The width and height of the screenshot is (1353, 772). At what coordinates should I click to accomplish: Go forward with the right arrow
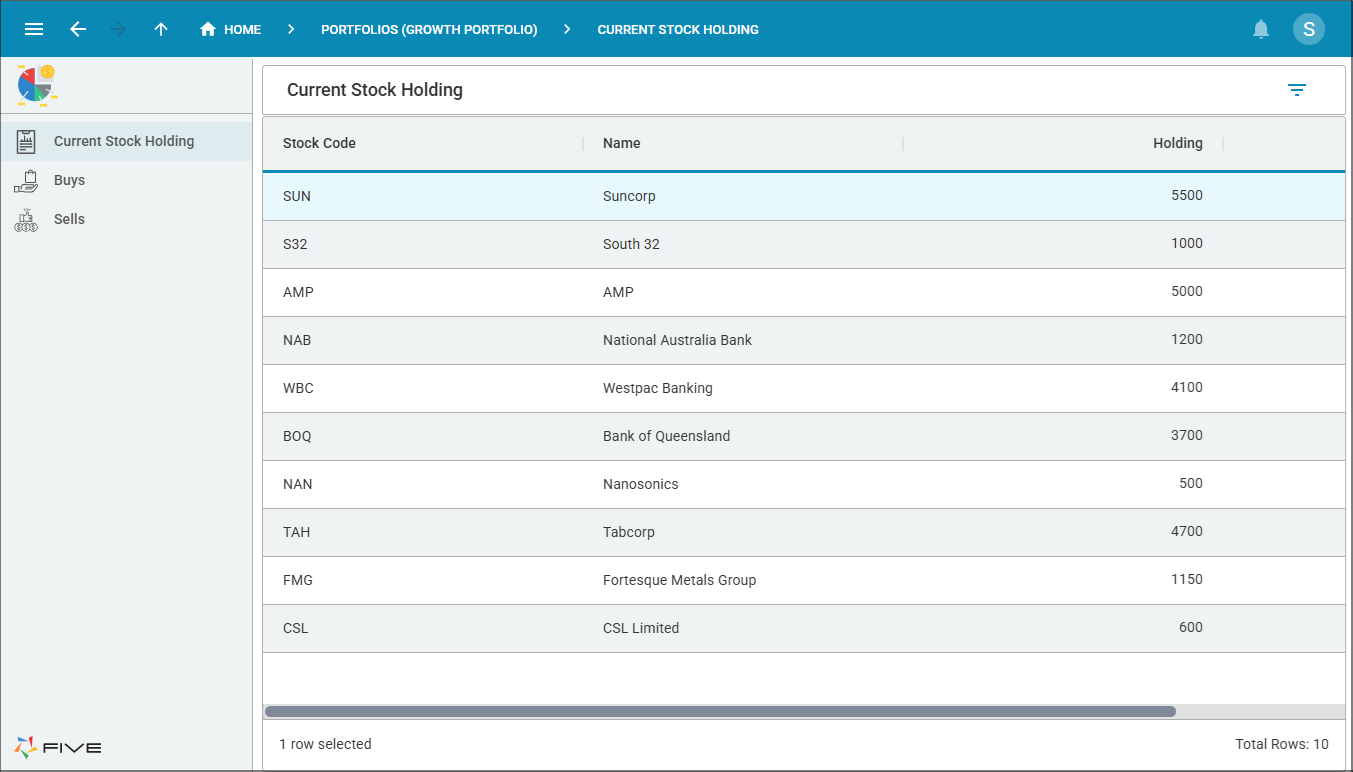pos(118,29)
